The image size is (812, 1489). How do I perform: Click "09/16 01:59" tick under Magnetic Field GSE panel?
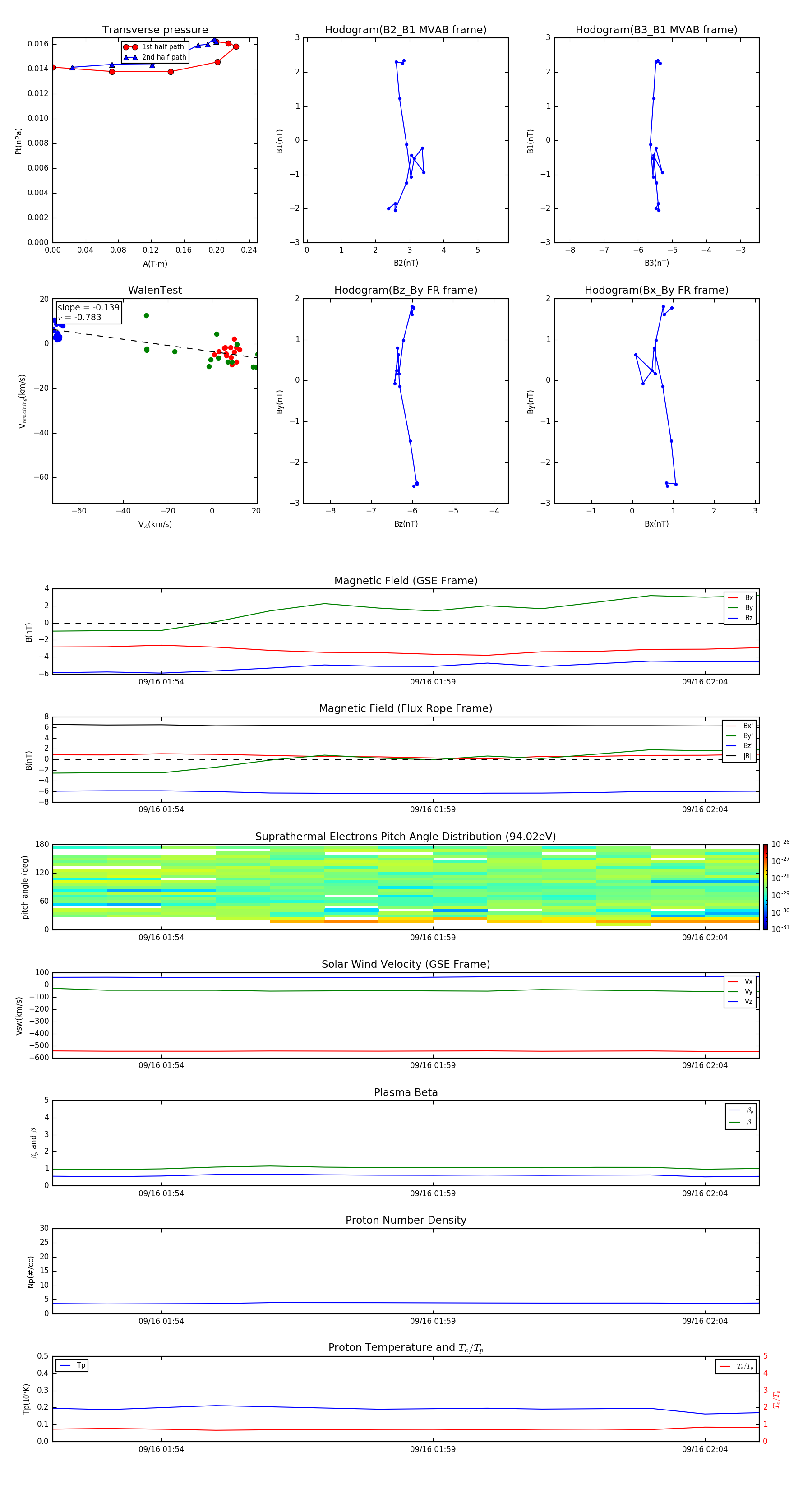(x=433, y=681)
